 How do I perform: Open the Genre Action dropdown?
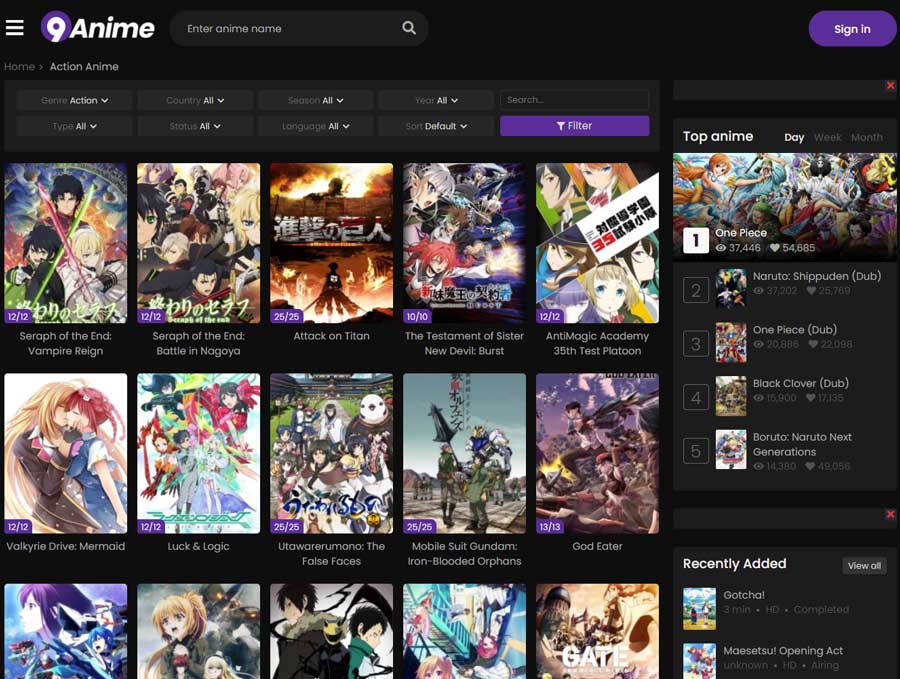74,100
